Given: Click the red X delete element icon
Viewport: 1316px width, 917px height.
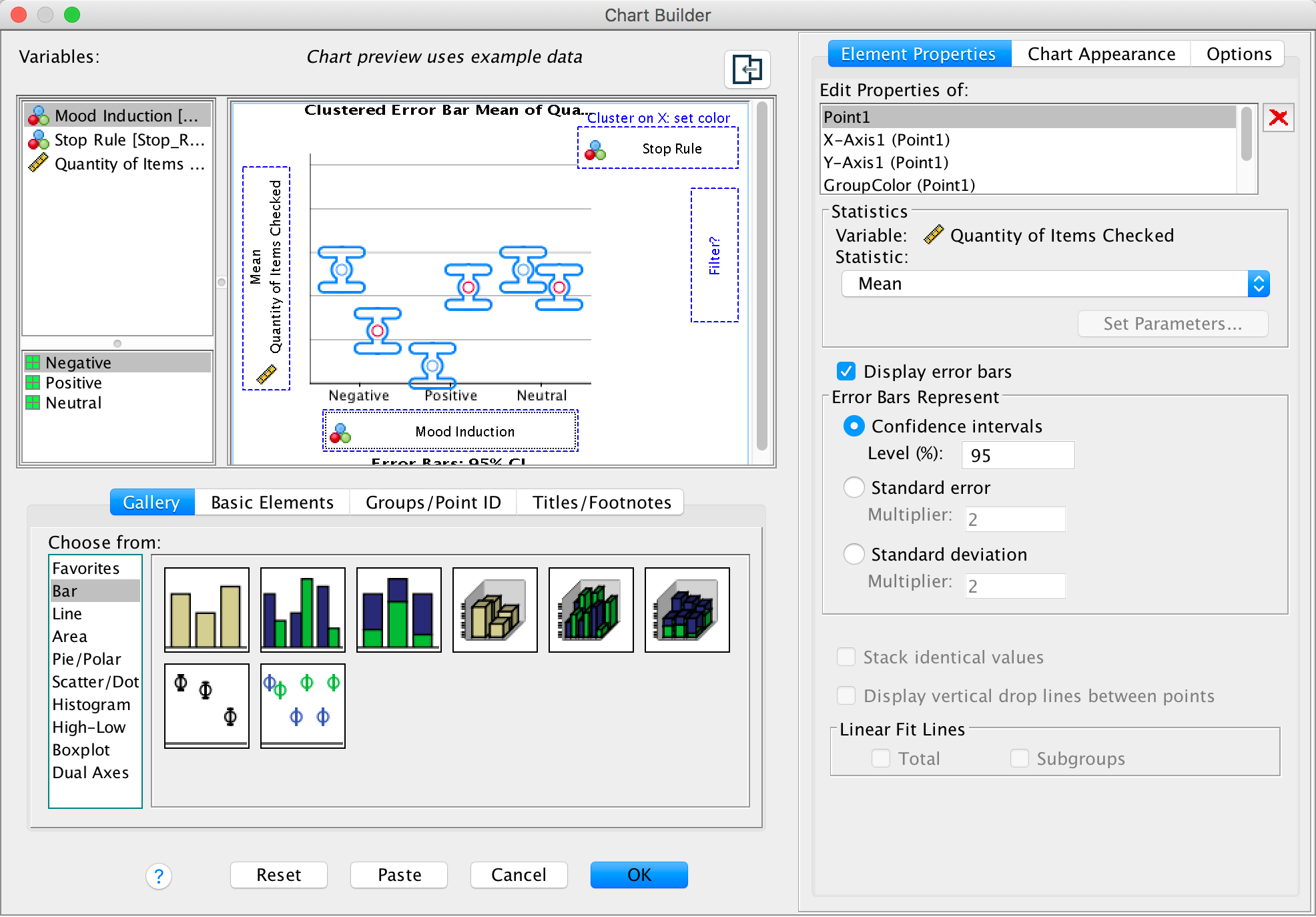Looking at the screenshot, I should [x=1278, y=118].
